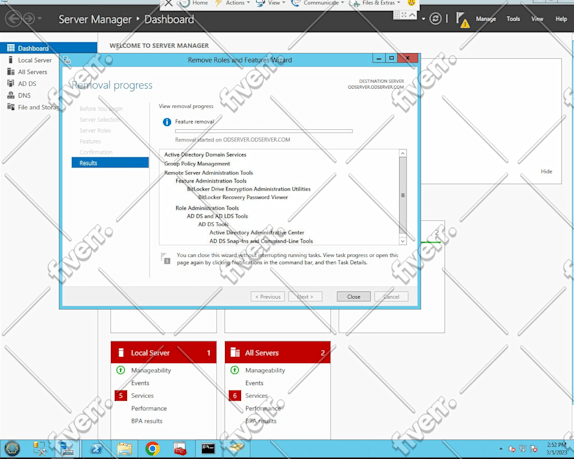The width and height of the screenshot is (574, 459).
Task: Click the X icon in remote session toolbar
Action: tap(168, 3)
